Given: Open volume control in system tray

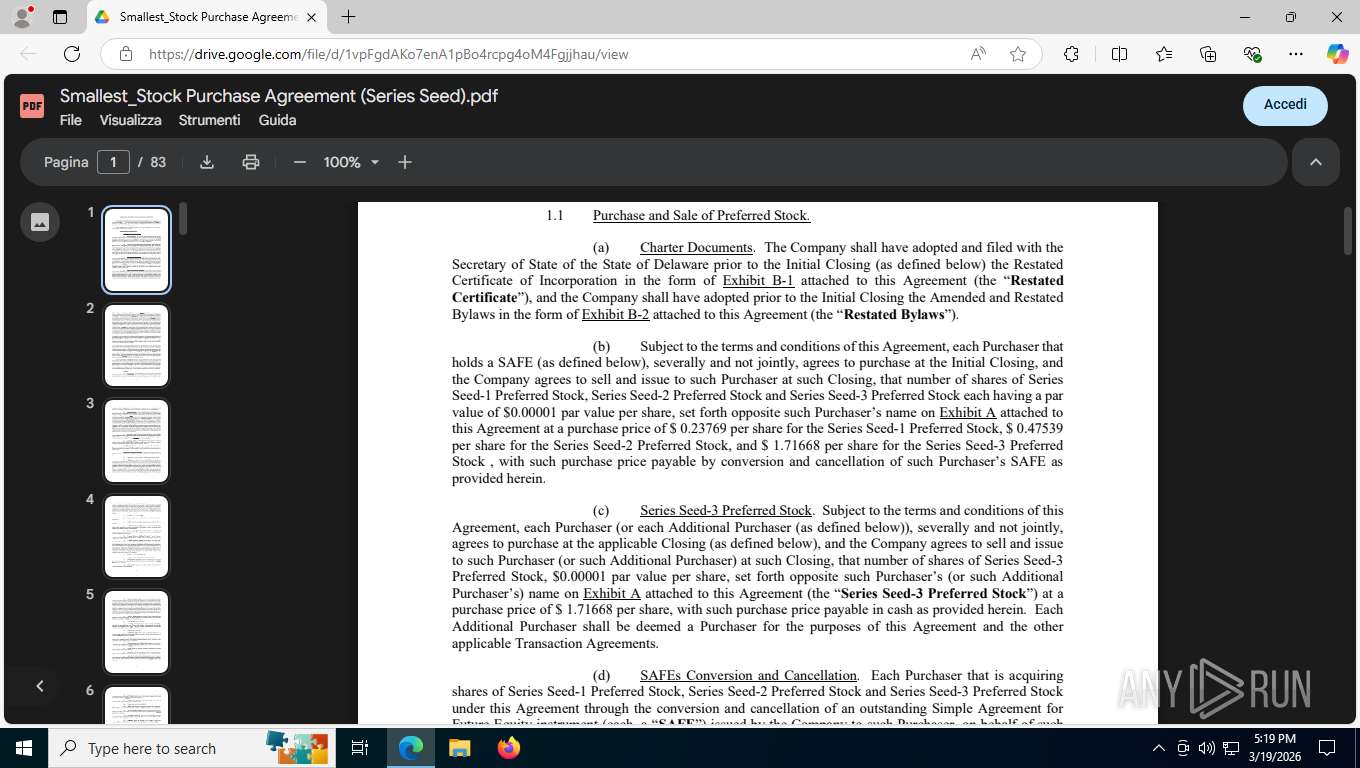Looking at the screenshot, I should pyautogui.click(x=1206, y=748).
